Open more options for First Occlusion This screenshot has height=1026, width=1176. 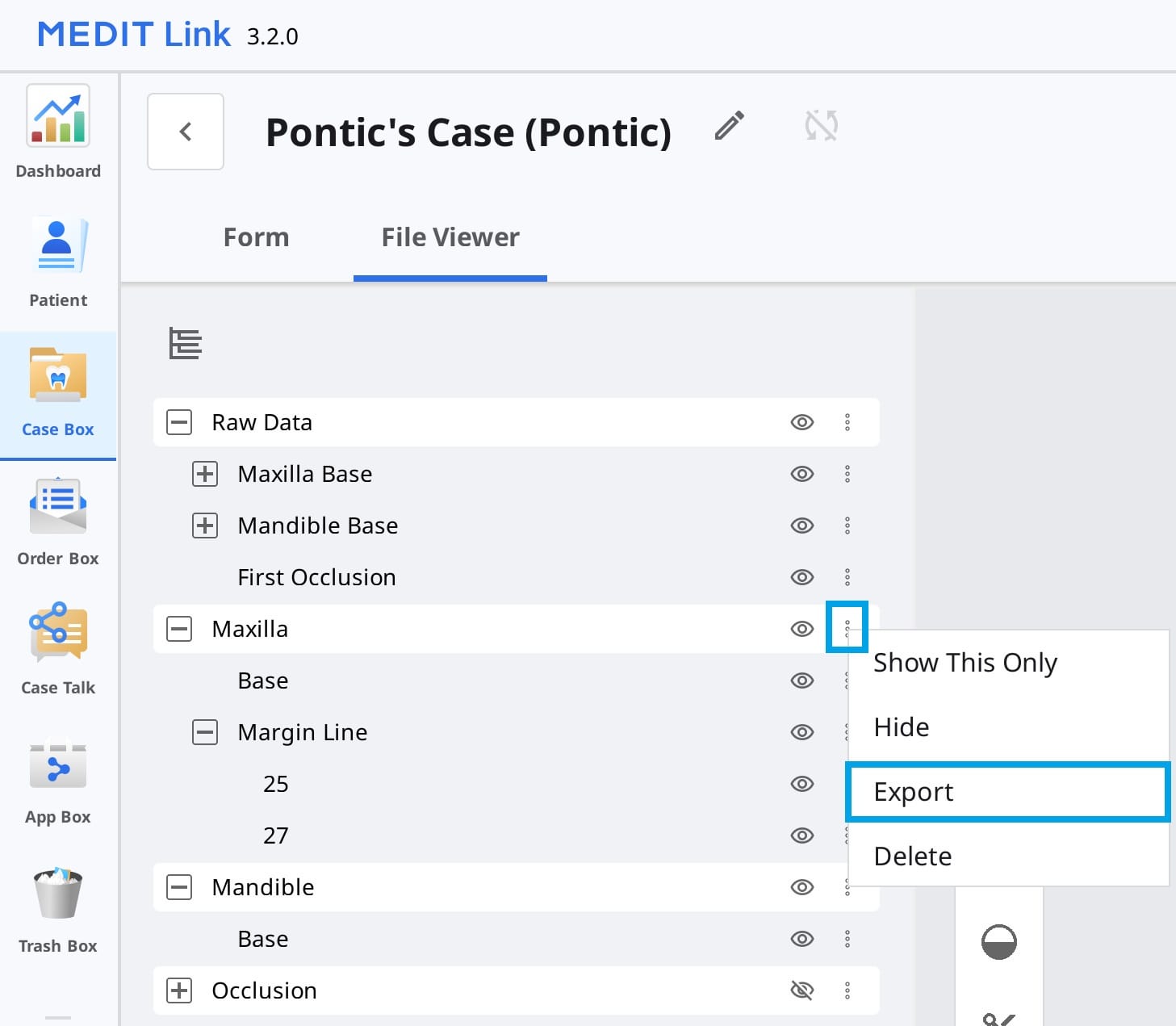[847, 577]
